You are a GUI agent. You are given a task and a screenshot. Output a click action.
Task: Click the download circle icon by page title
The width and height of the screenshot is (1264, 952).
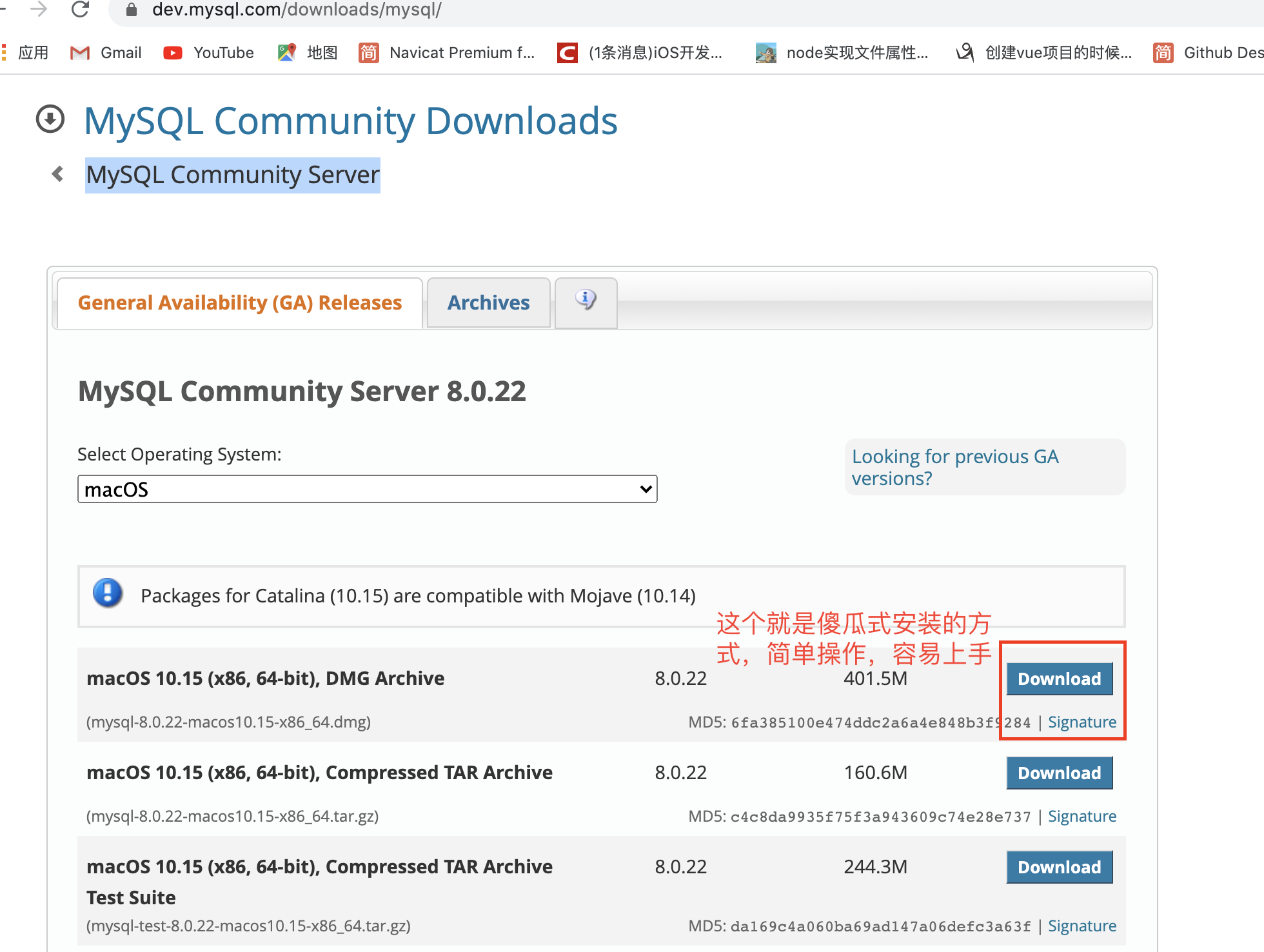point(50,119)
